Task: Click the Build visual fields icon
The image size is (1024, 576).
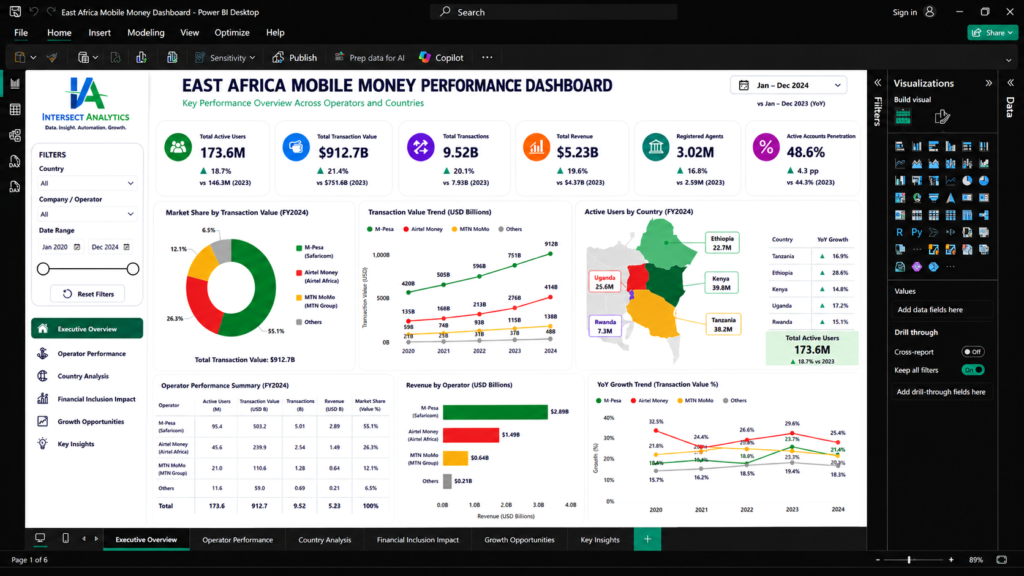Action: [x=903, y=117]
